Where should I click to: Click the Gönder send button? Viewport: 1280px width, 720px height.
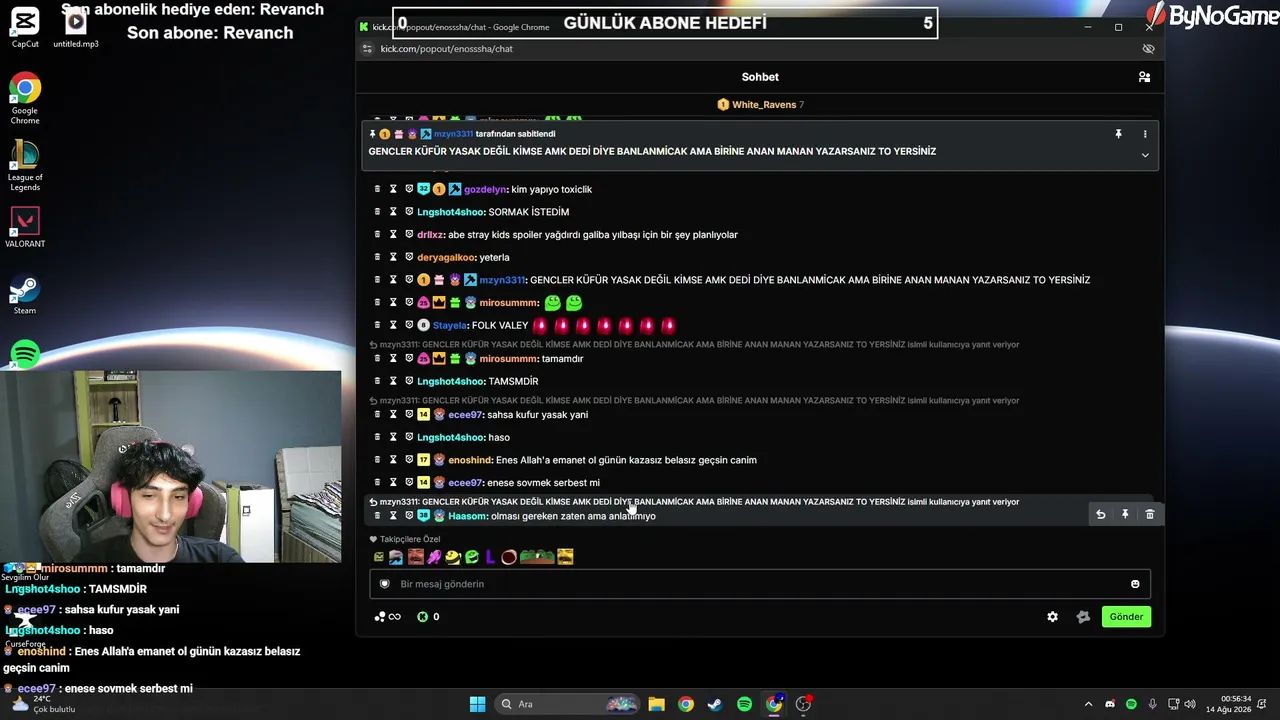point(1126,617)
